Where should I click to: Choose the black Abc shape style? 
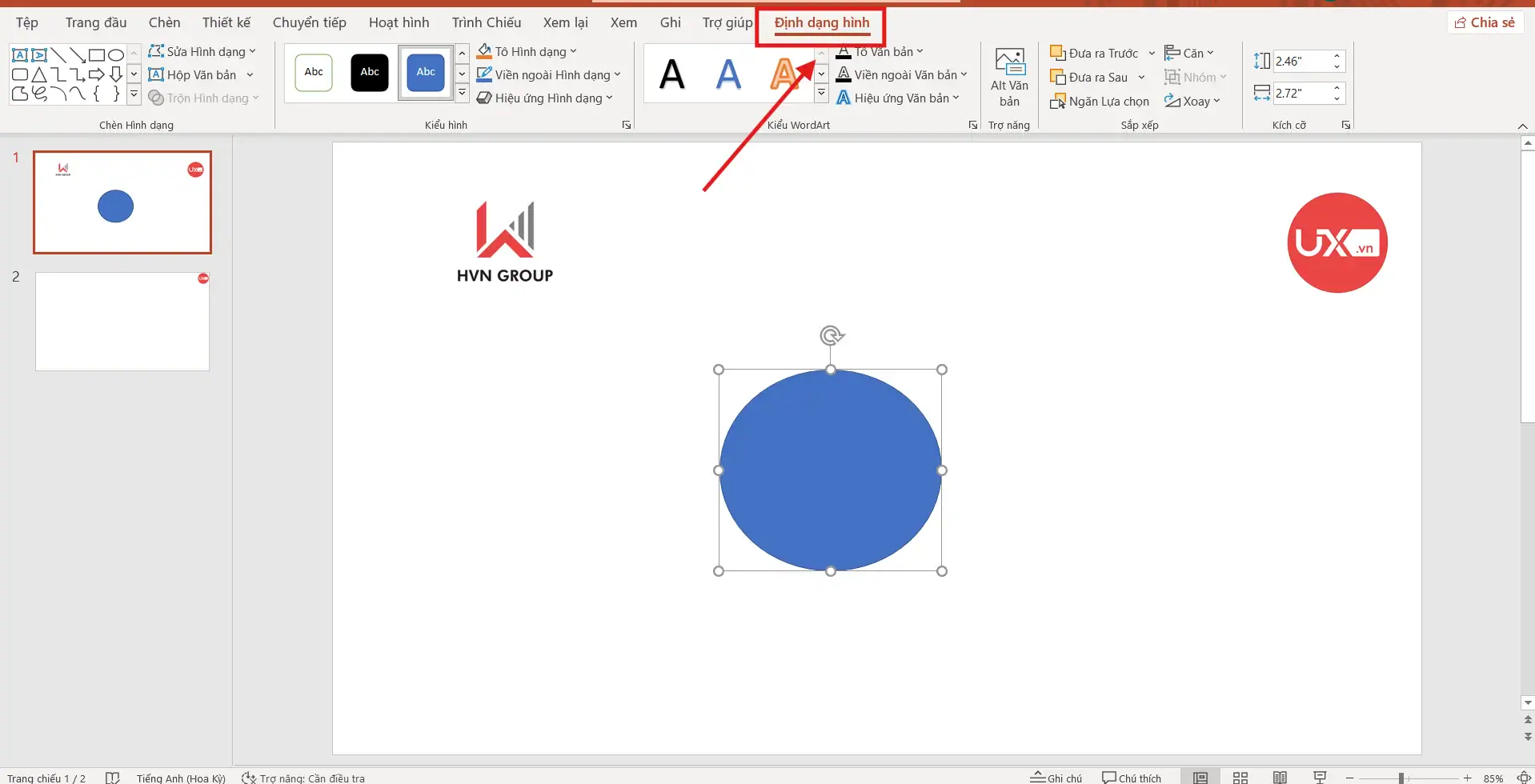coord(370,73)
